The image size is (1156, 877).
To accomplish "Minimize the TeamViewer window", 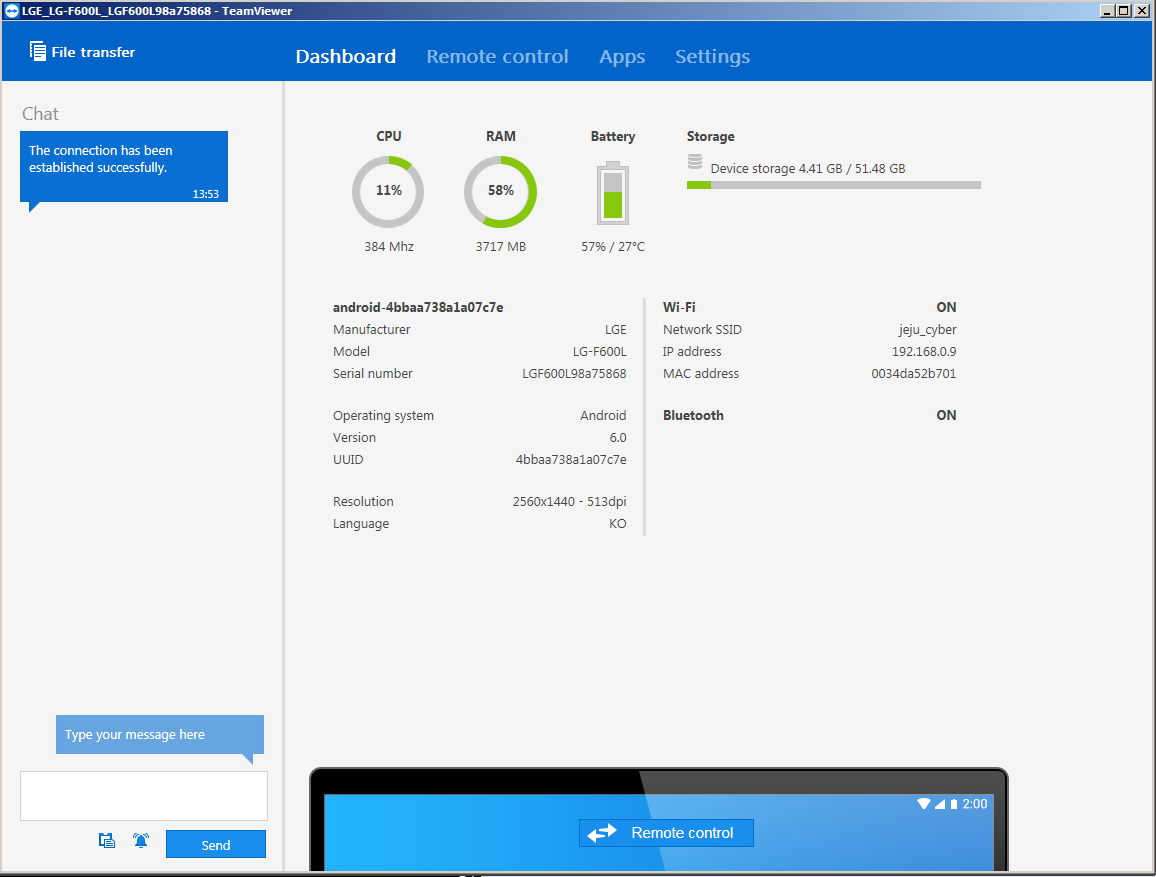I will coord(1107,10).
